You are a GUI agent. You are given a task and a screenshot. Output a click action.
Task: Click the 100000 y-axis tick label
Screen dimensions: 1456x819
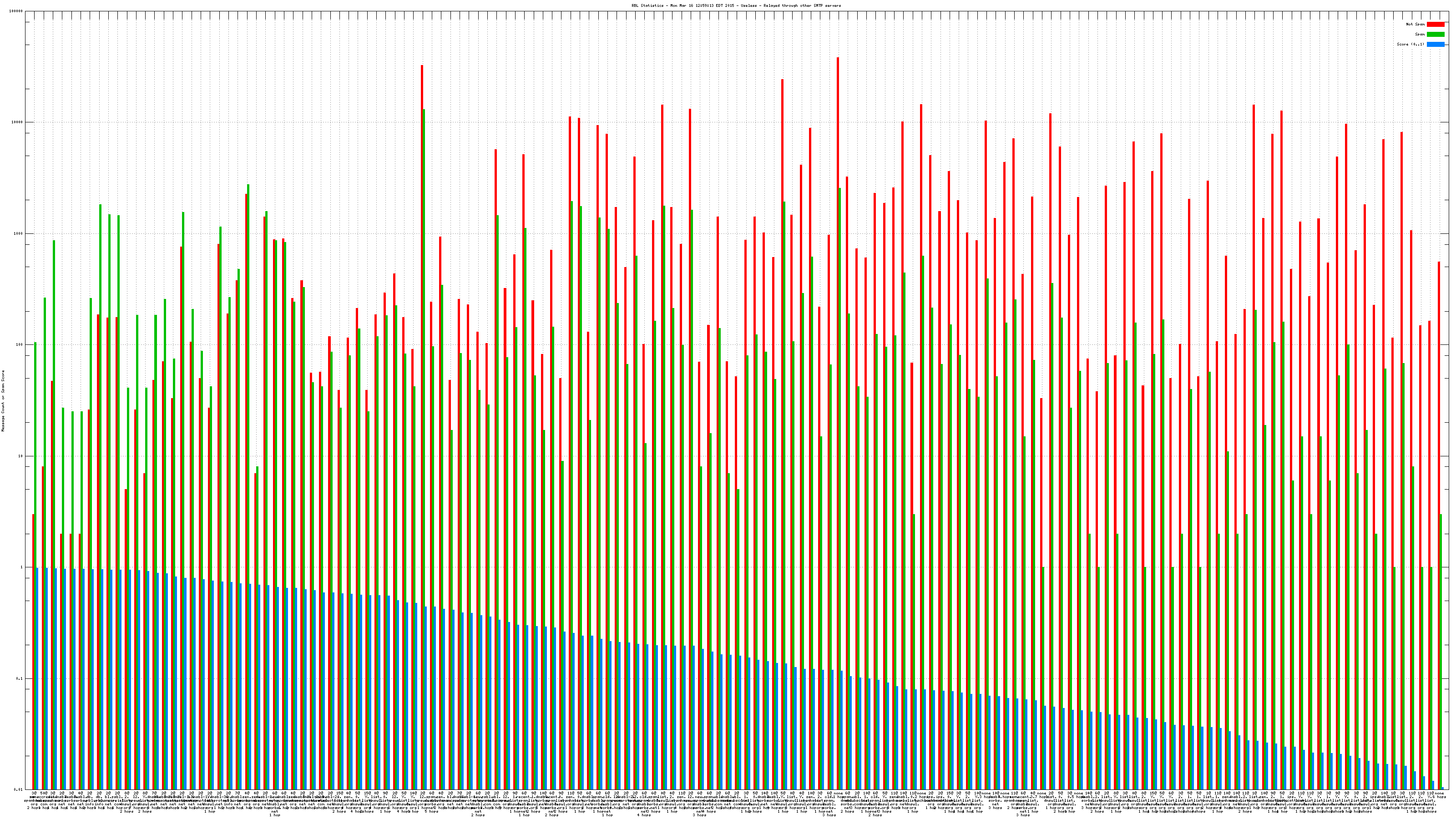[x=17, y=11]
